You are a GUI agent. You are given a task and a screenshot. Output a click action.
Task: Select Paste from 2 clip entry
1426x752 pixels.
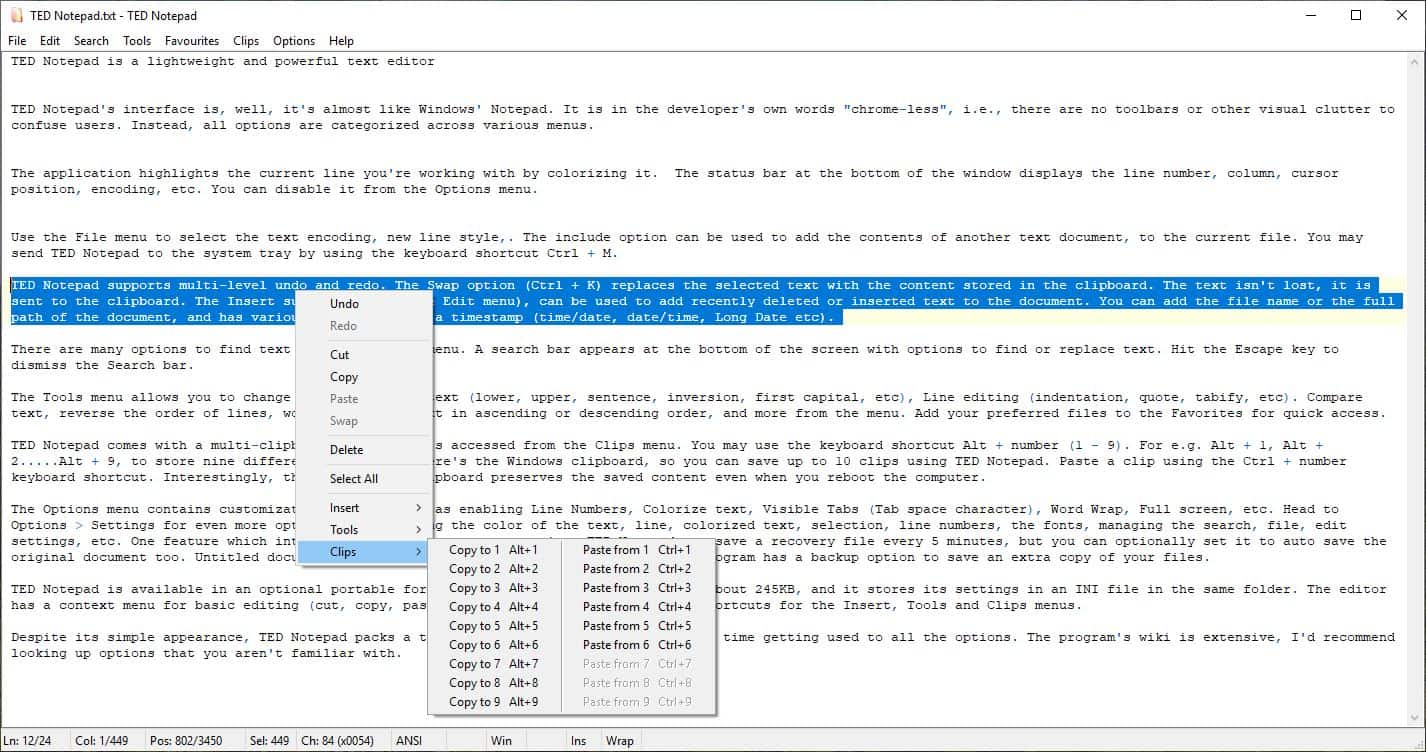coord(638,569)
